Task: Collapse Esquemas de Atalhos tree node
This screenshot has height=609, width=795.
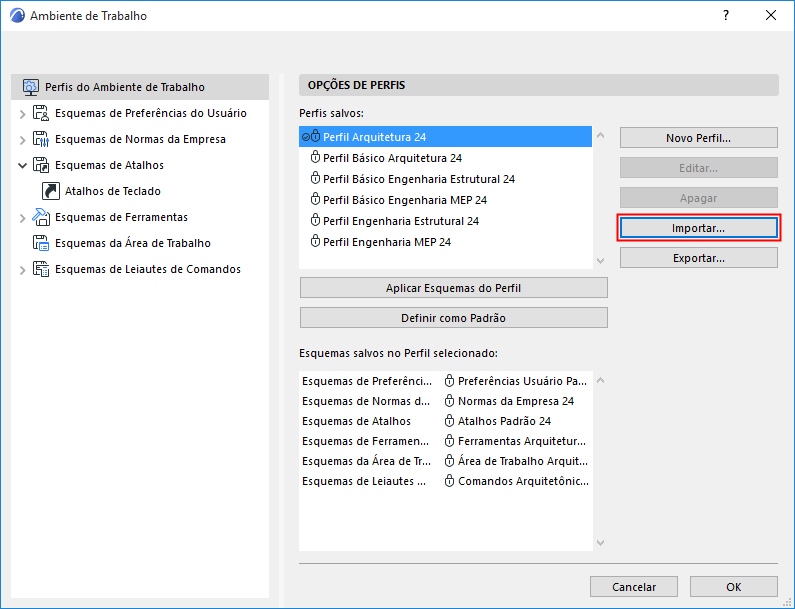Action: tap(22, 165)
